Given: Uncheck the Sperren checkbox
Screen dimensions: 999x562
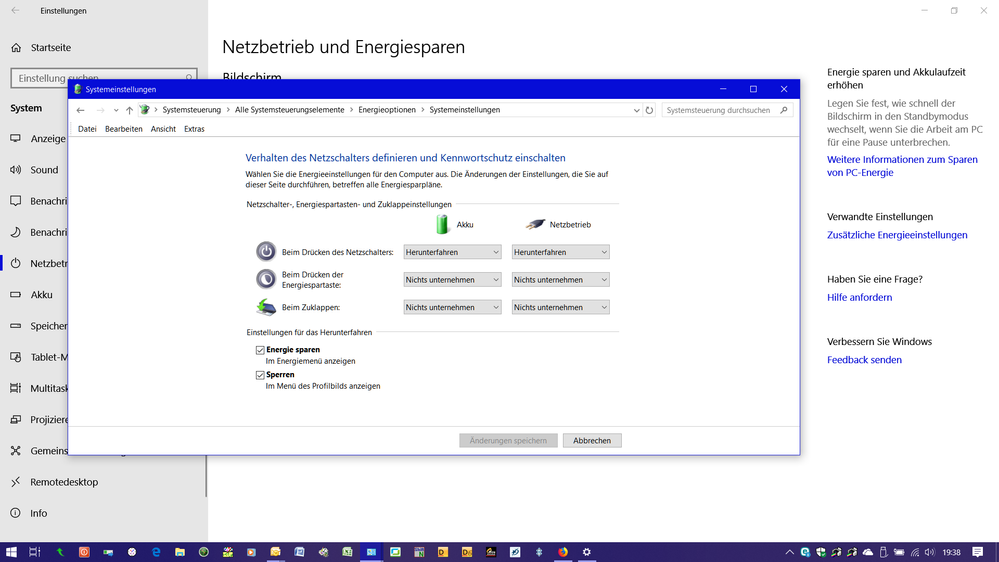Looking at the screenshot, I should pyautogui.click(x=260, y=375).
